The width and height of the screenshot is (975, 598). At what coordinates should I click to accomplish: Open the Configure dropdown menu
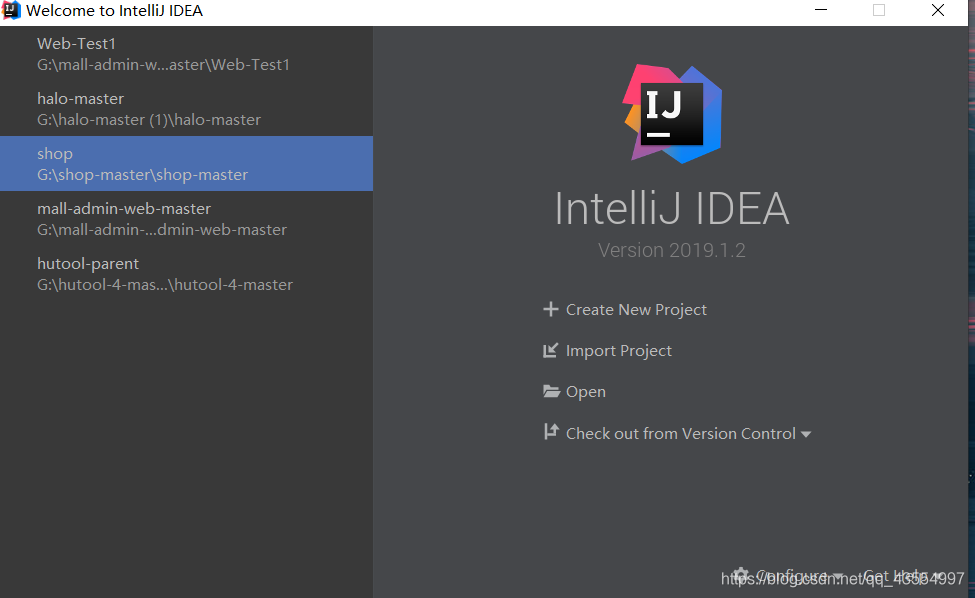click(x=799, y=576)
